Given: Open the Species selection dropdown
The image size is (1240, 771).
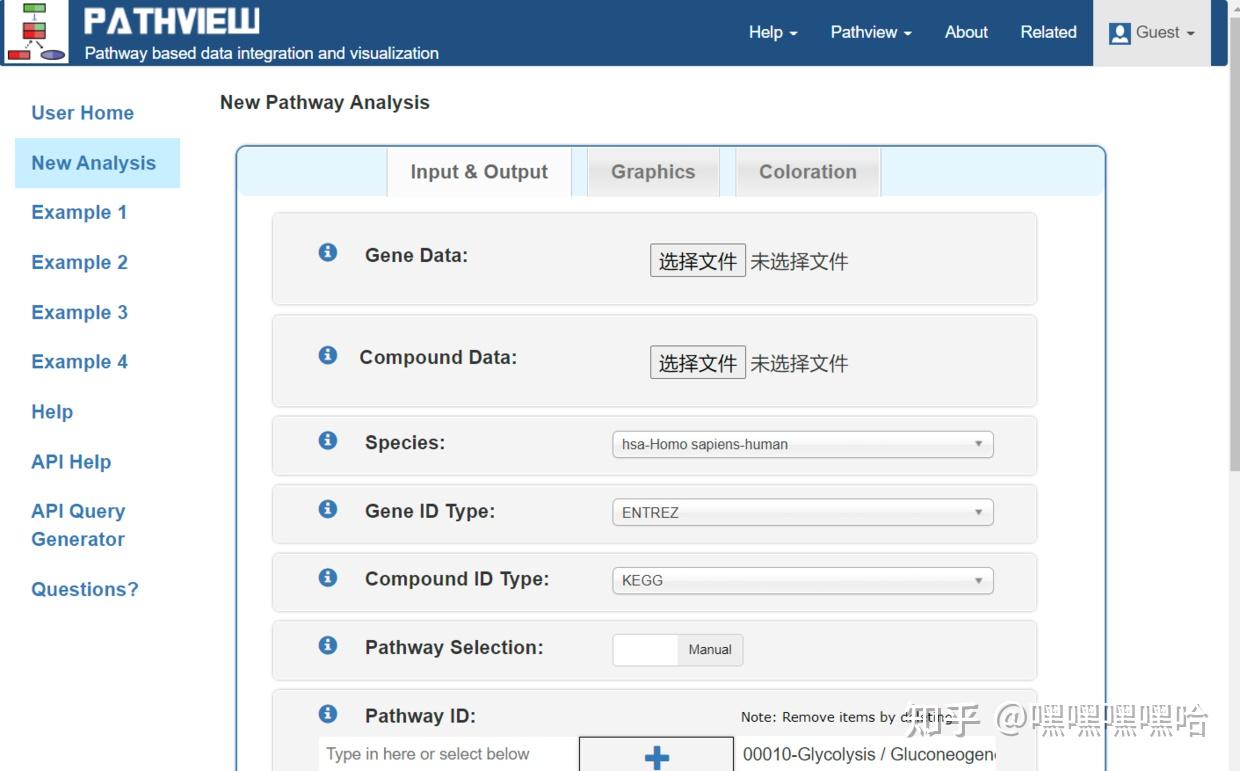Looking at the screenshot, I should 800,444.
